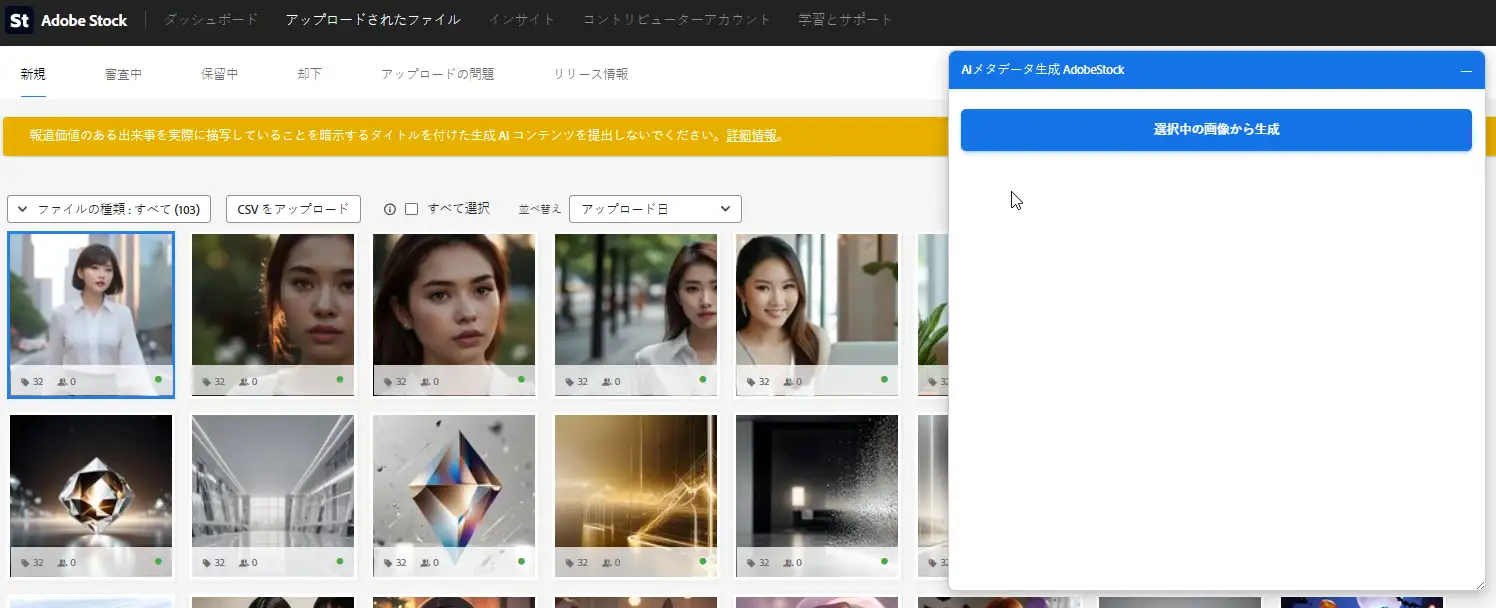Click people icon on dark-background diamond thumbnail
This screenshot has width=1496, height=608.
tap(62, 563)
